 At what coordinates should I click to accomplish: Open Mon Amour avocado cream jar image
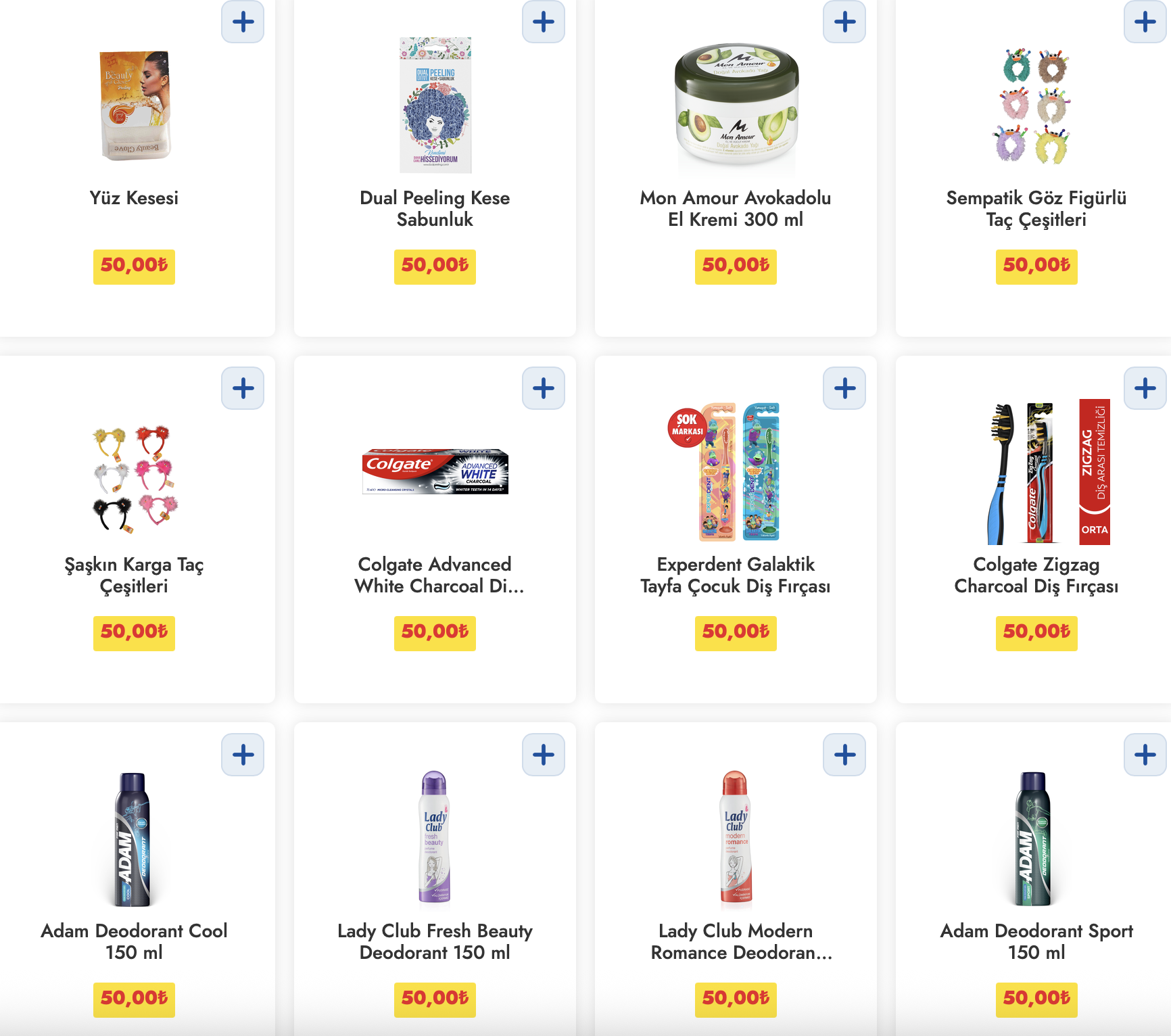coord(736,105)
